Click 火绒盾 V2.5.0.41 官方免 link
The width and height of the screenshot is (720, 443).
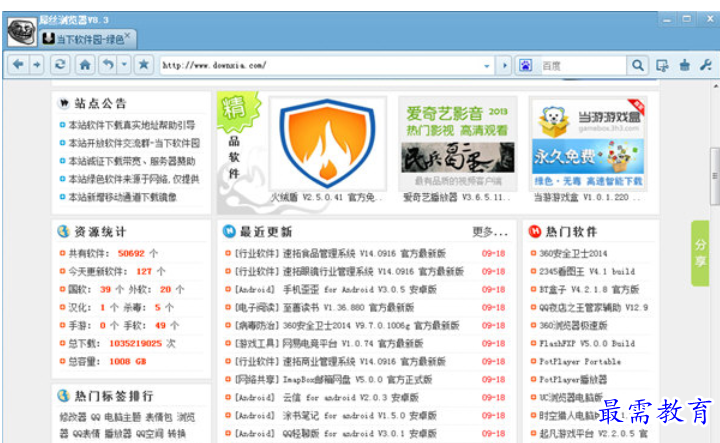click(x=326, y=197)
